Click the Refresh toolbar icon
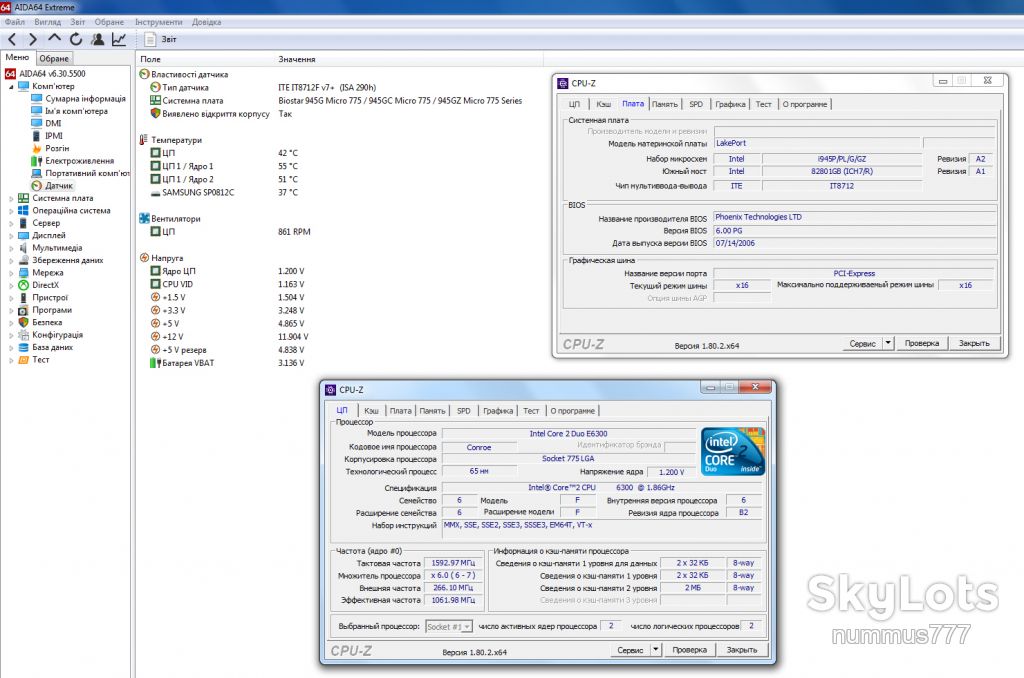Screen dimensions: 1024x678 76,39
